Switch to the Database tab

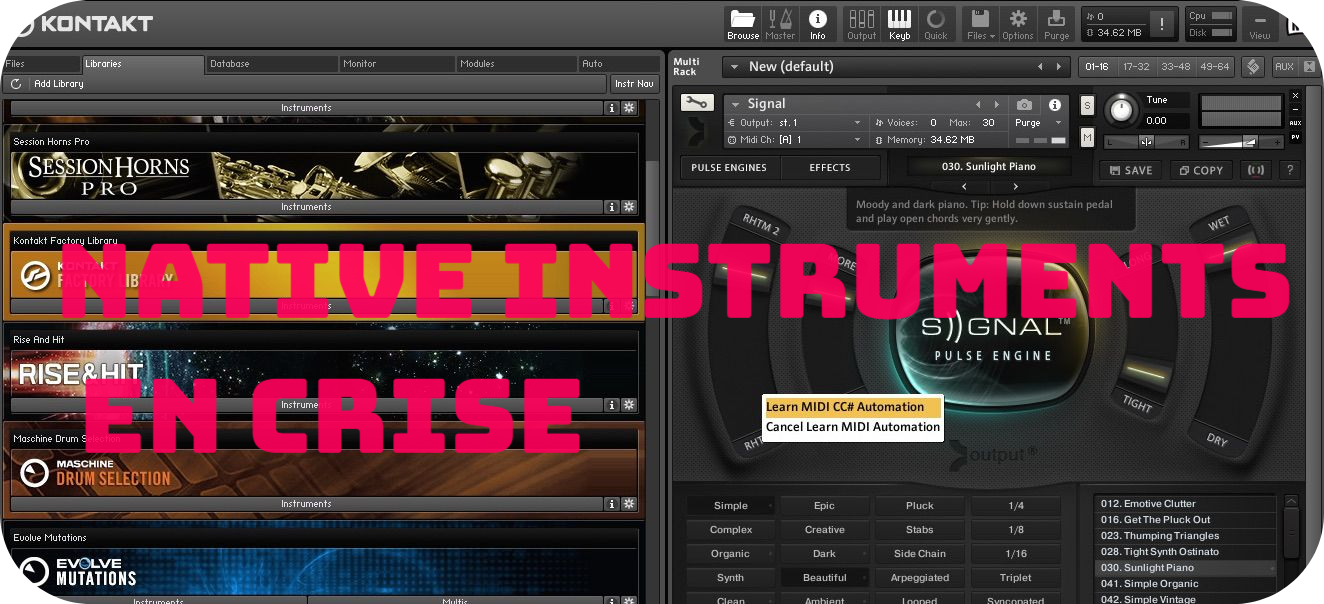tap(230, 64)
